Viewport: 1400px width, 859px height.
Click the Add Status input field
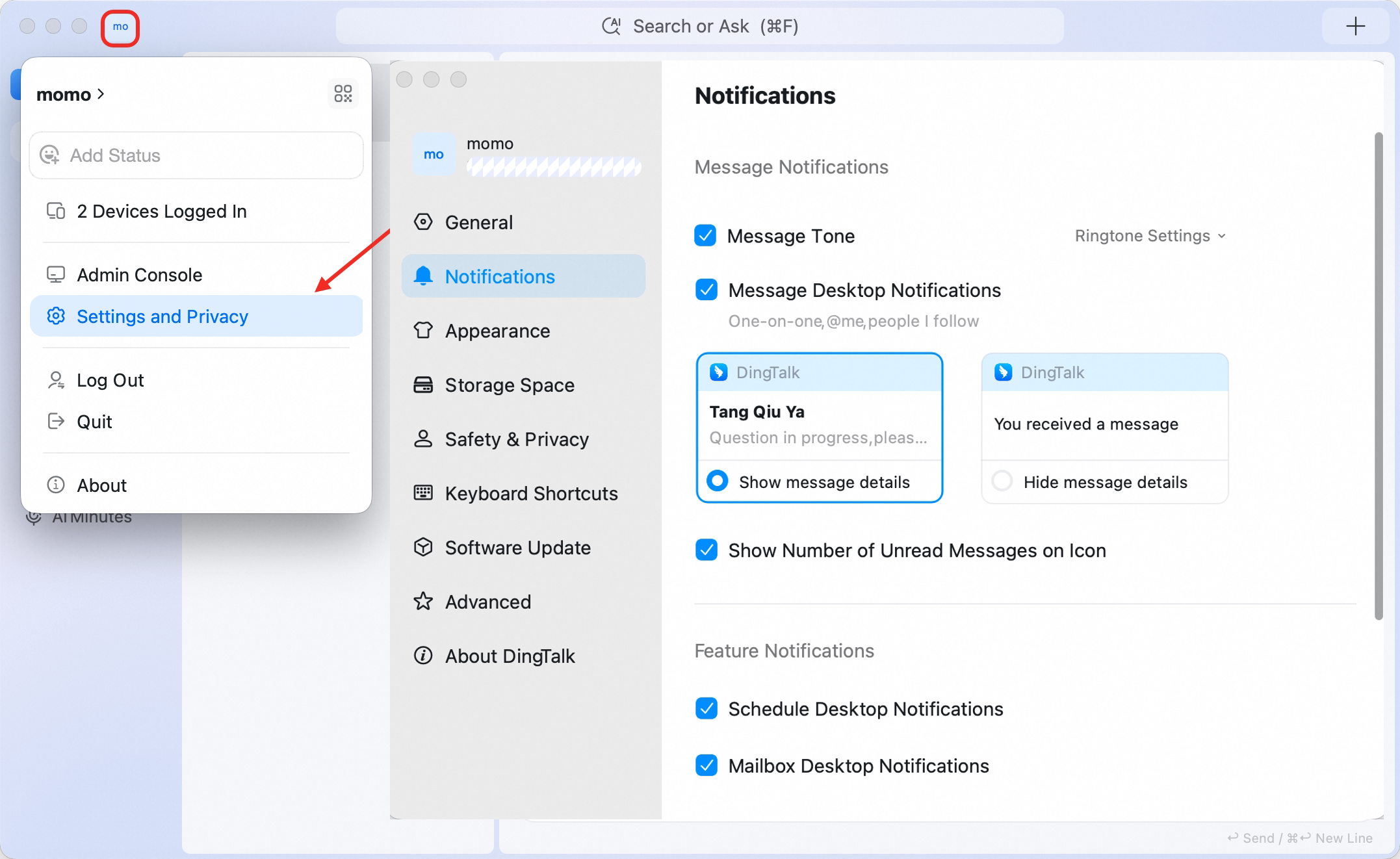pos(196,155)
